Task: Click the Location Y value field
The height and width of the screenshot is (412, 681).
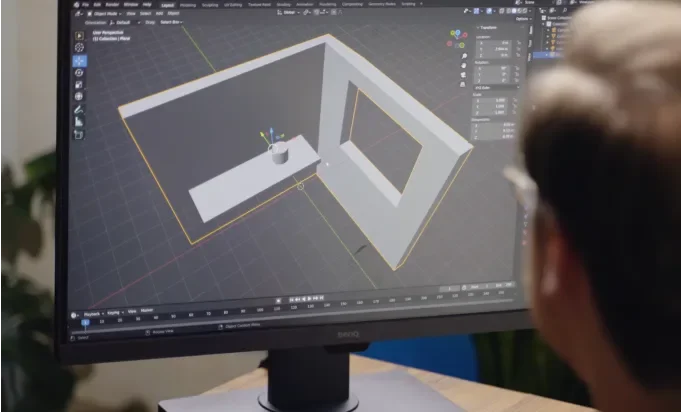Action: click(x=495, y=49)
